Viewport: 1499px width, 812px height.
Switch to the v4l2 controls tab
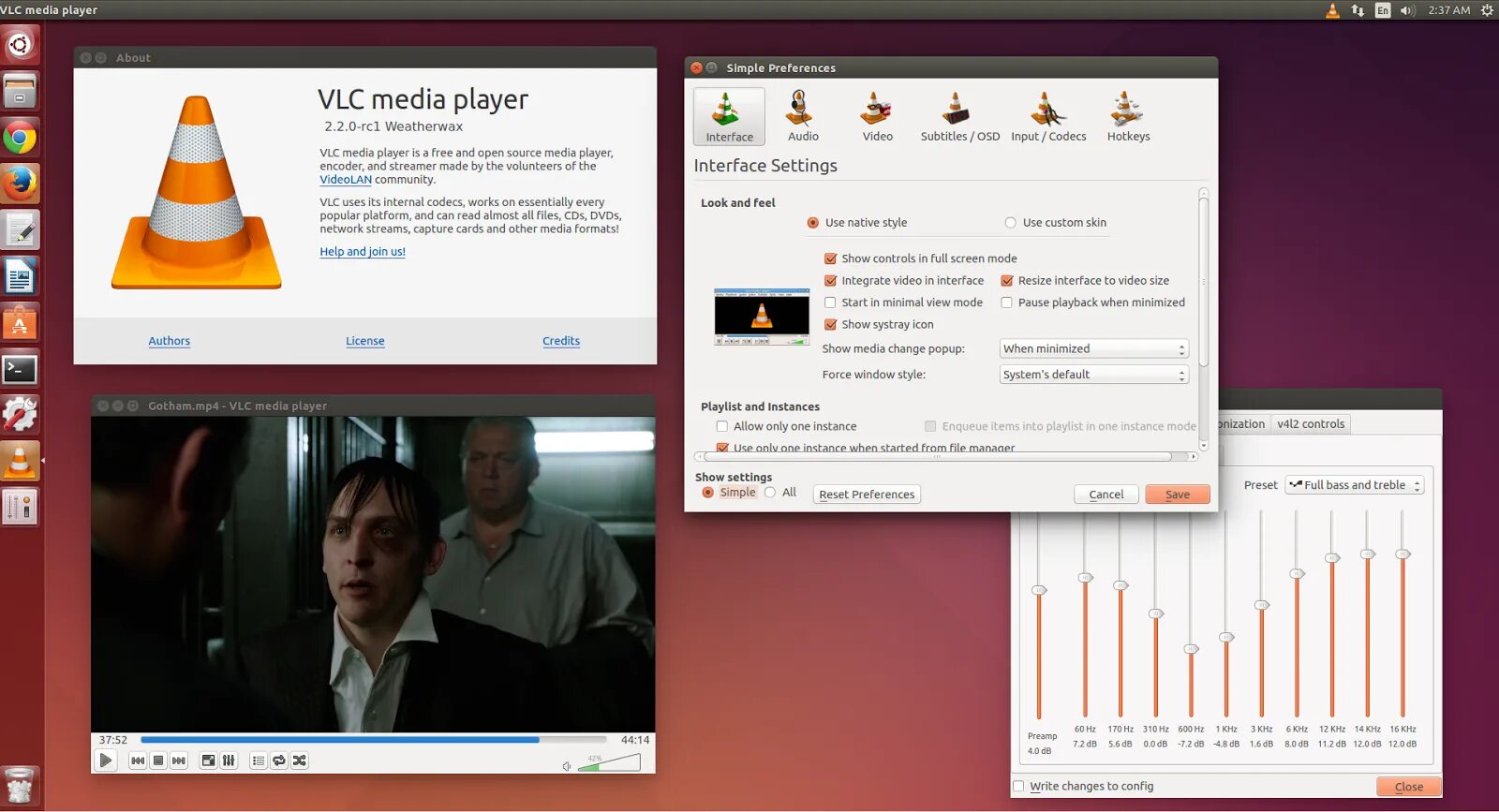click(1311, 424)
